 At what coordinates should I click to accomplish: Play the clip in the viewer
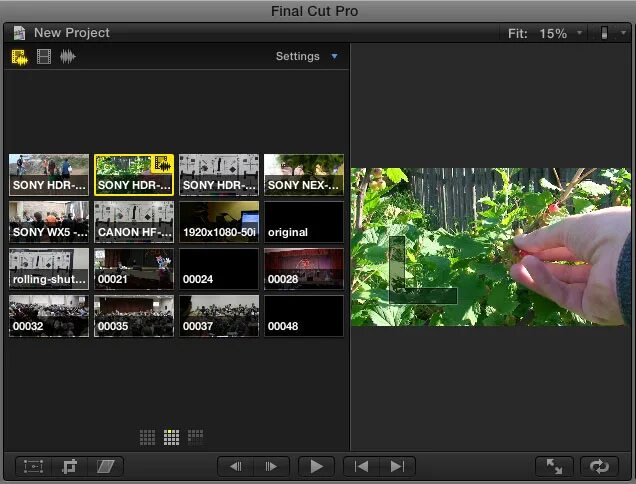point(316,467)
